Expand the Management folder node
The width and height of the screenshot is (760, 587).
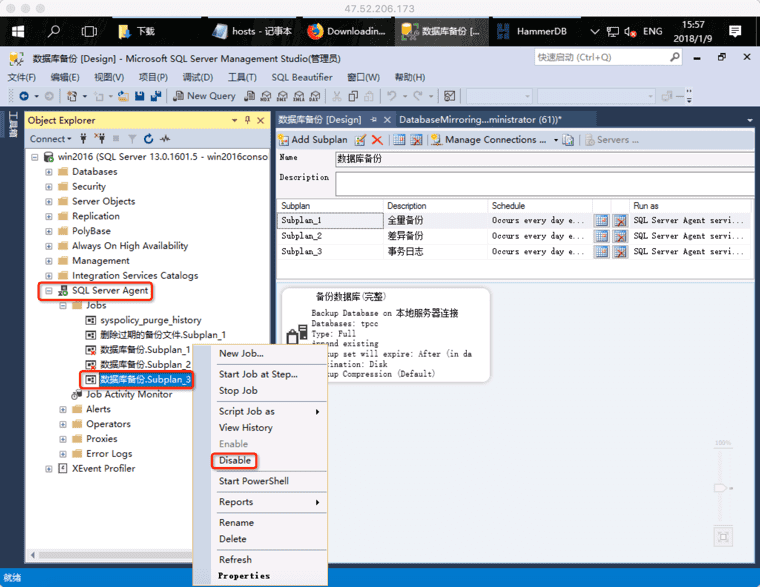(48, 261)
